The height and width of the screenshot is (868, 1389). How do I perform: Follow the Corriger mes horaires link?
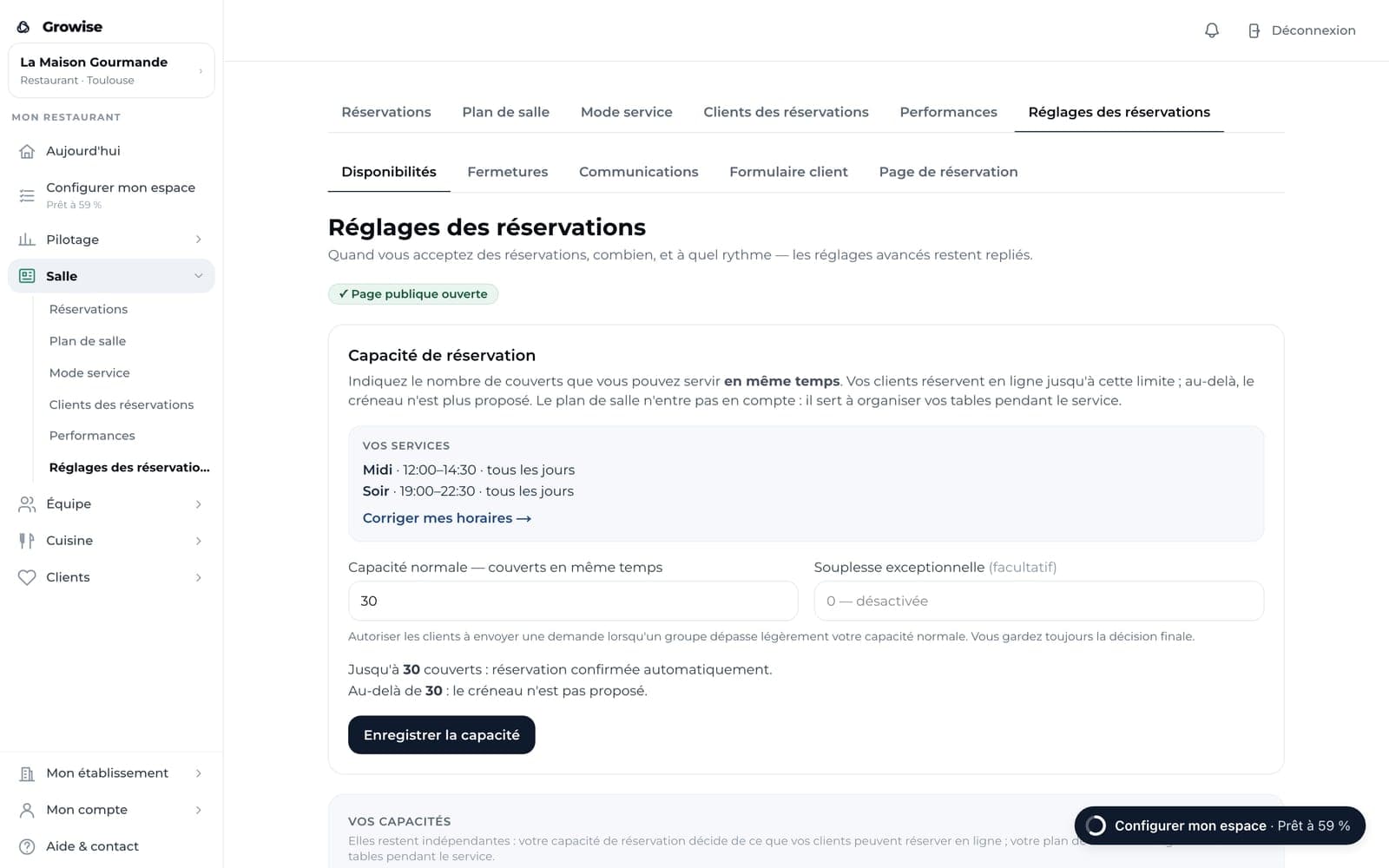(446, 518)
